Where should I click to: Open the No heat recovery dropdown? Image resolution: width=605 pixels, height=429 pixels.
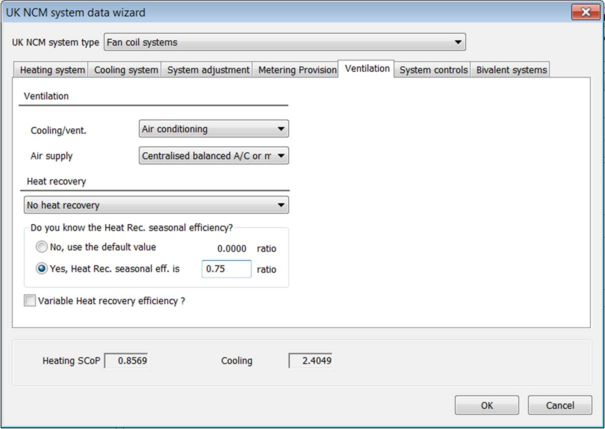pos(156,205)
